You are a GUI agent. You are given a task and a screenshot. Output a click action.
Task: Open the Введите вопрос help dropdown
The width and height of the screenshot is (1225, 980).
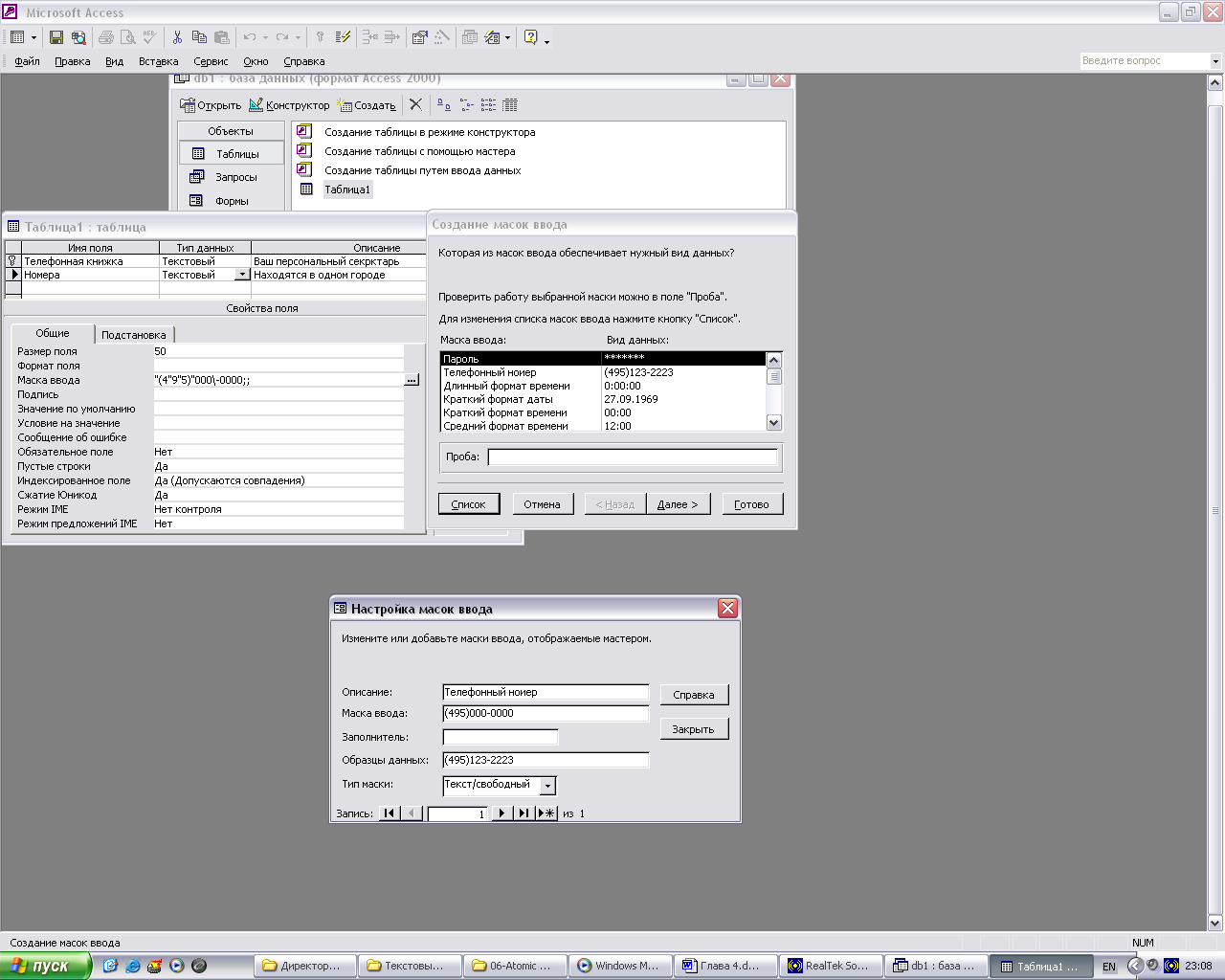[x=1215, y=60]
